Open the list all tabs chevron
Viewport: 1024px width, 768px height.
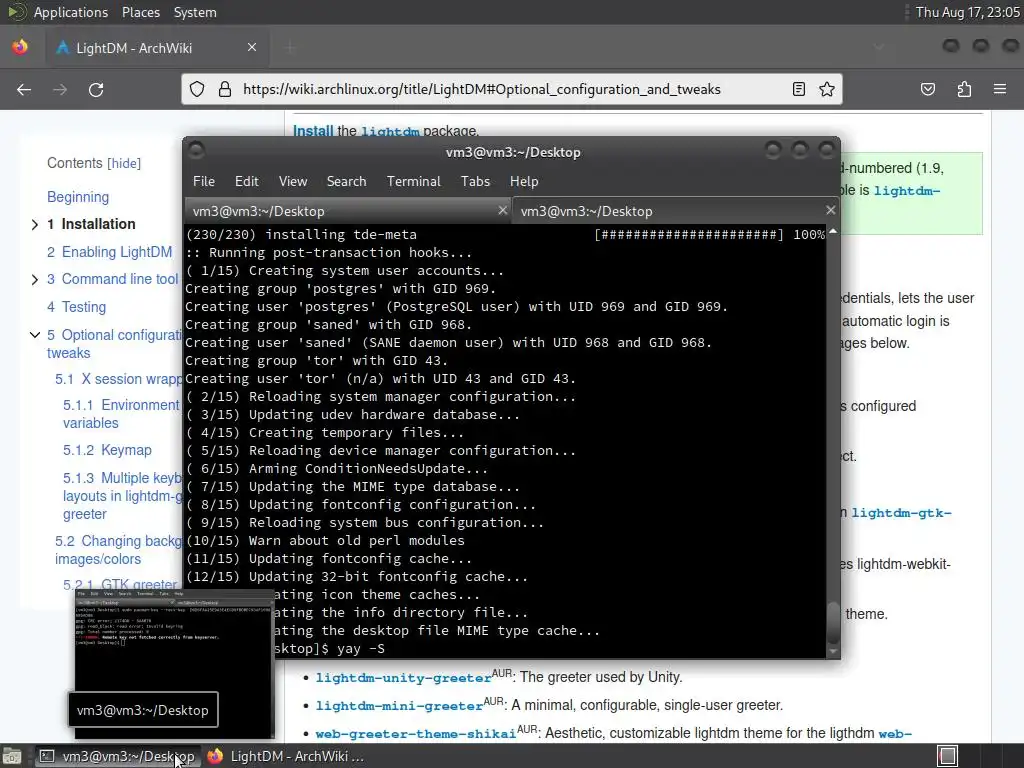coord(879,47)
